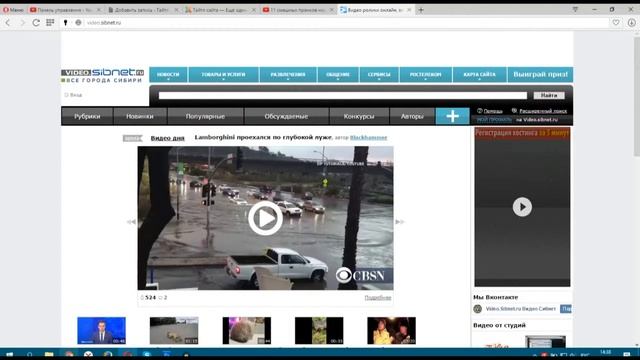Click browser back arrow
The image size is (640, 360).
[x=8, y=23]
